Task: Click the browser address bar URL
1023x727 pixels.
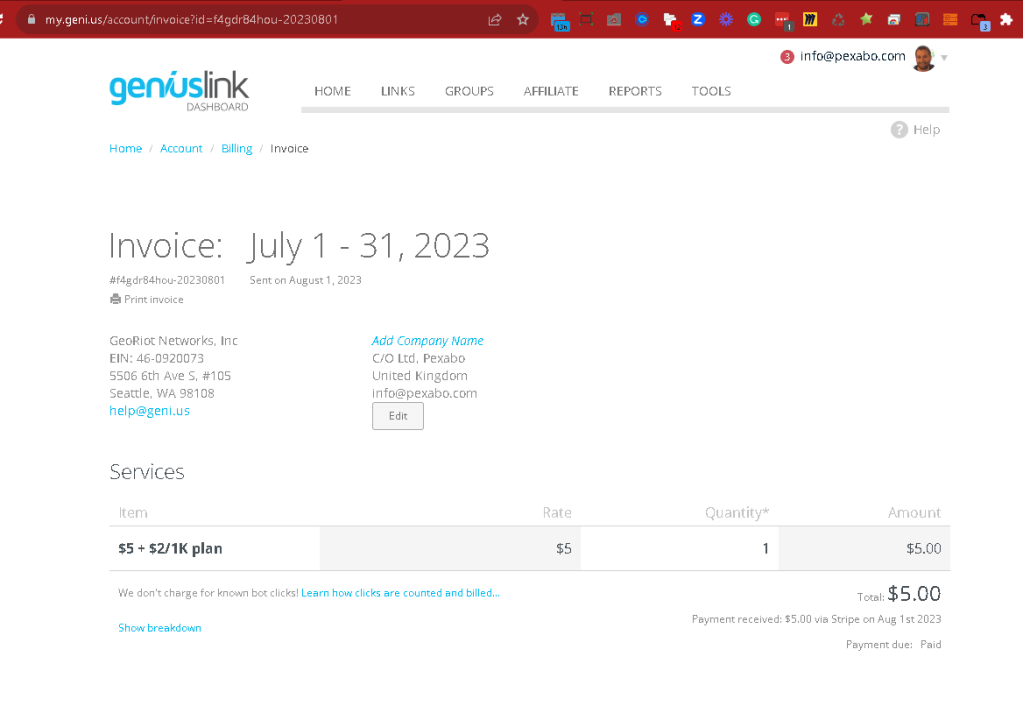Action: [x=192, y=20]
